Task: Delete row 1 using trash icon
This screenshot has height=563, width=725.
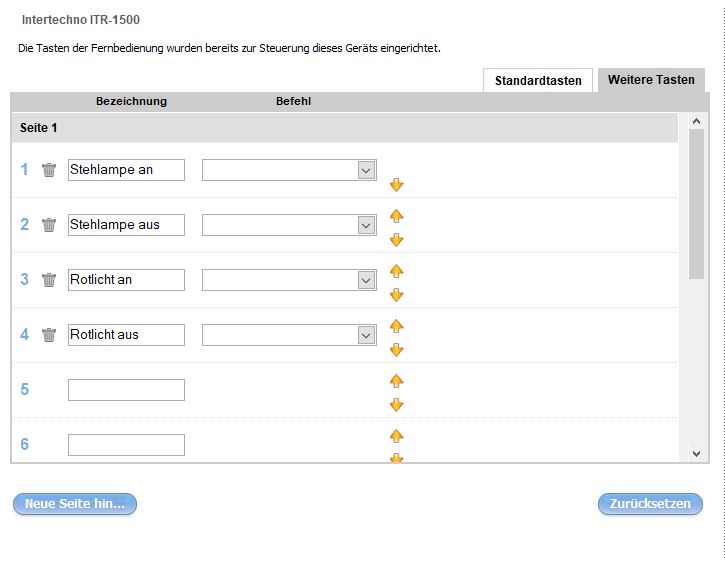Action: point(49,170)
